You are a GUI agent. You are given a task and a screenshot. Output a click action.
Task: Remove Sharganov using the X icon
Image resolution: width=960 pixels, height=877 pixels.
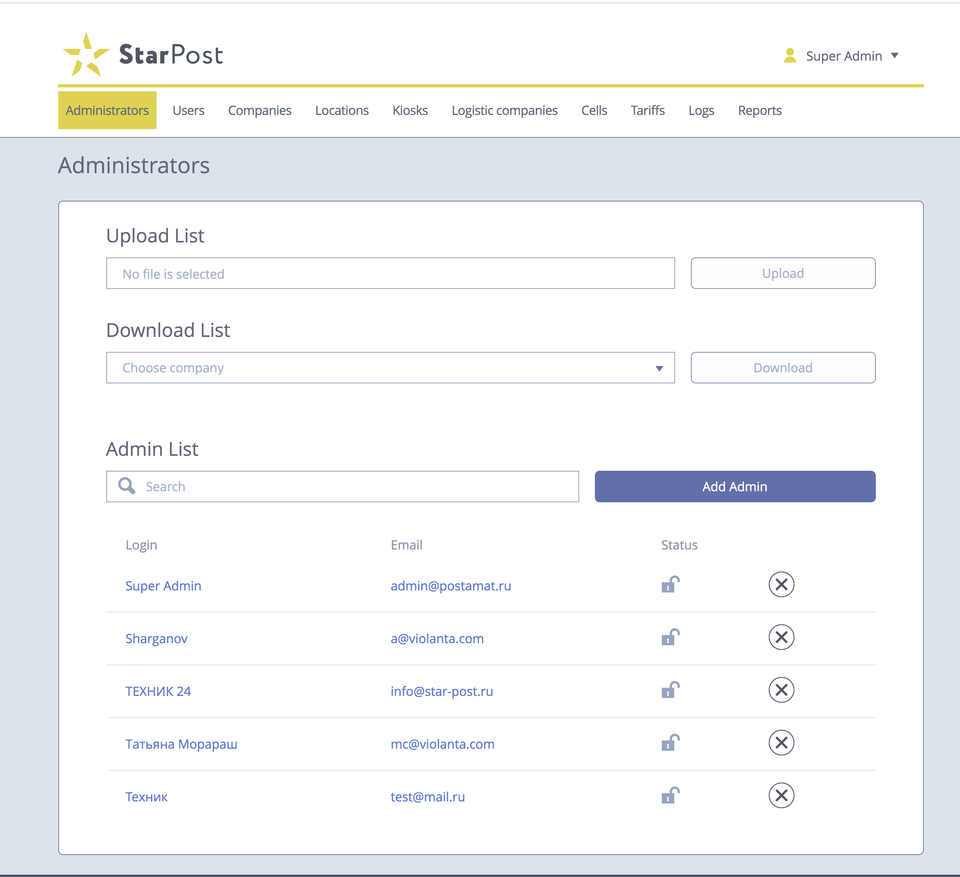click(781, 638)
